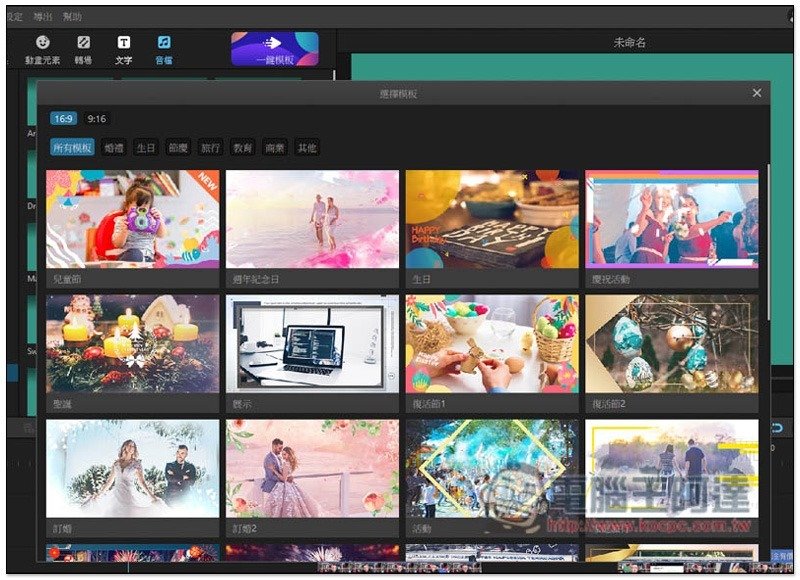Choose the 週年紀念日 anniversary template
The height and width of the screenshot is (580, 800).
tap(312, 220)
